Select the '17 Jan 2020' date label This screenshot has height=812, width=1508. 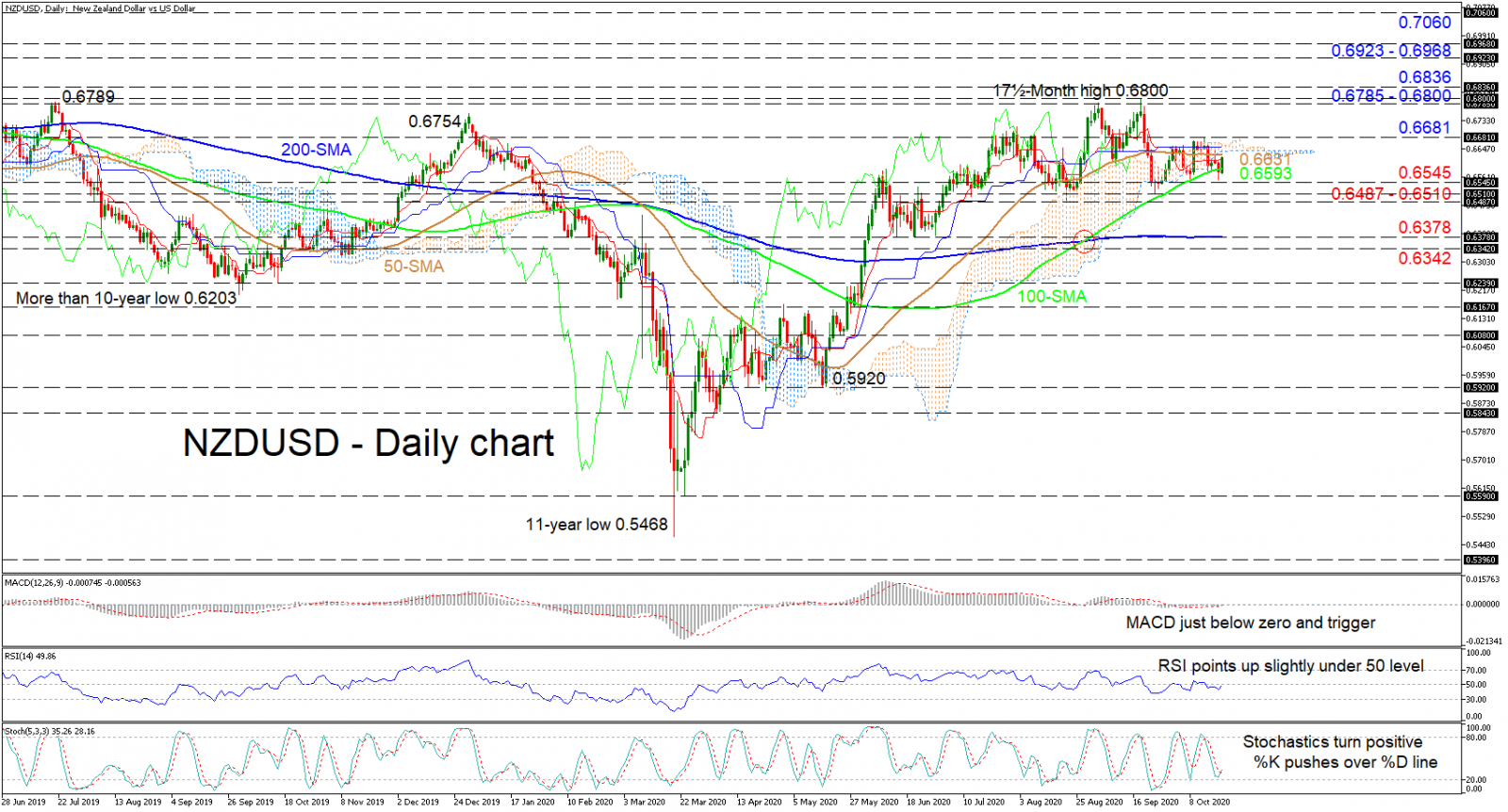coord(533,803)
